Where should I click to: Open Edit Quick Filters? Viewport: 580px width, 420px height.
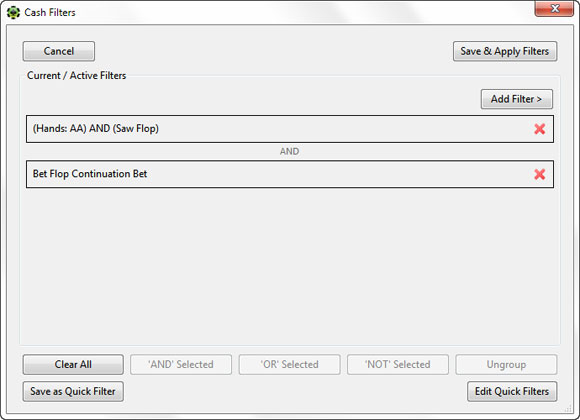pos(512,392)
